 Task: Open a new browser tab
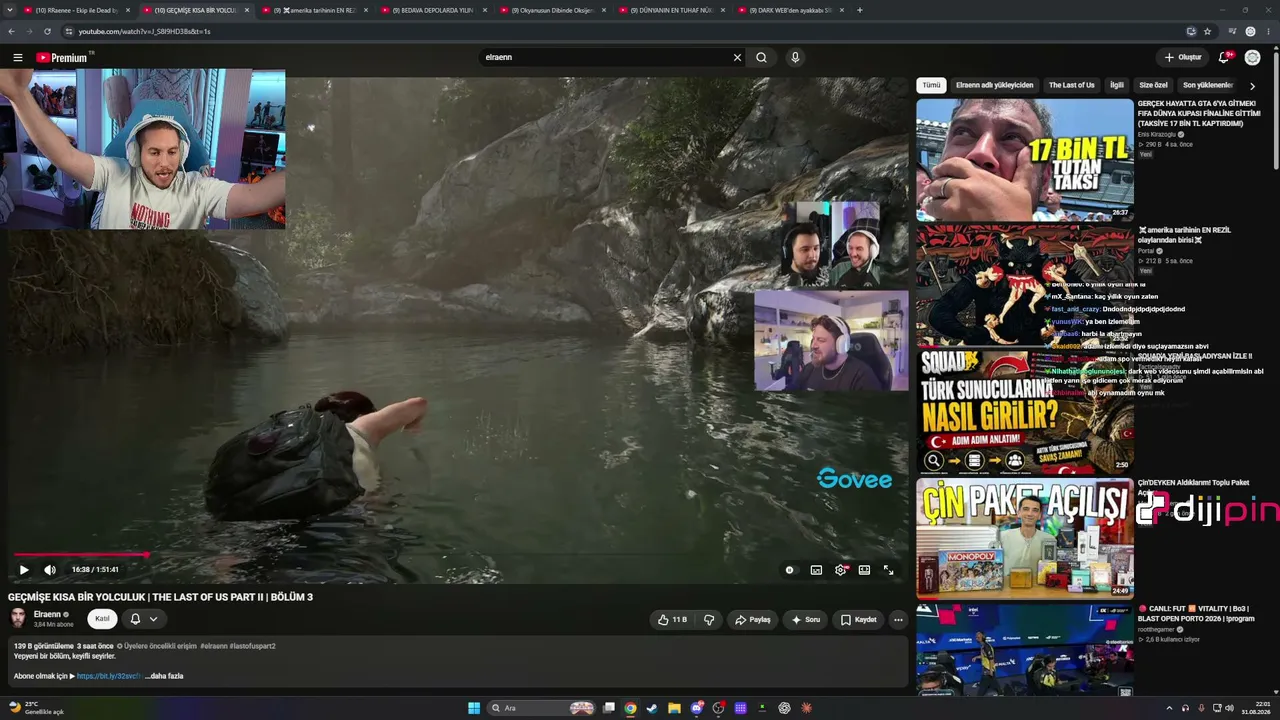(860, 10)
